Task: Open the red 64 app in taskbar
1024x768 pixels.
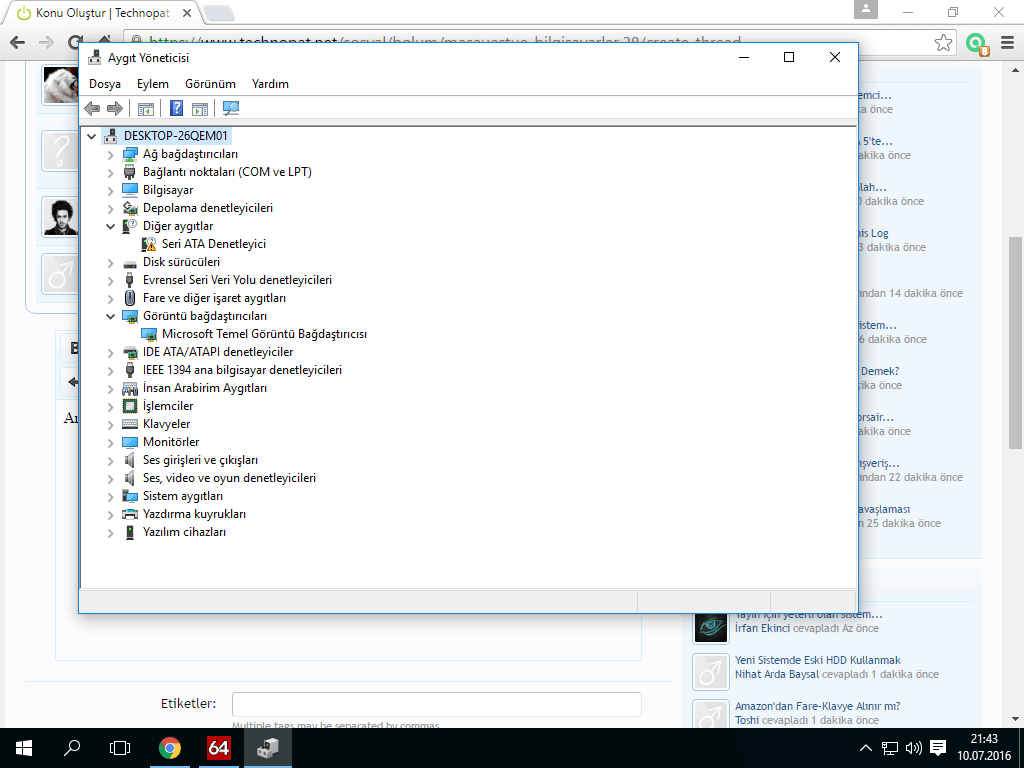Action: 218,748
